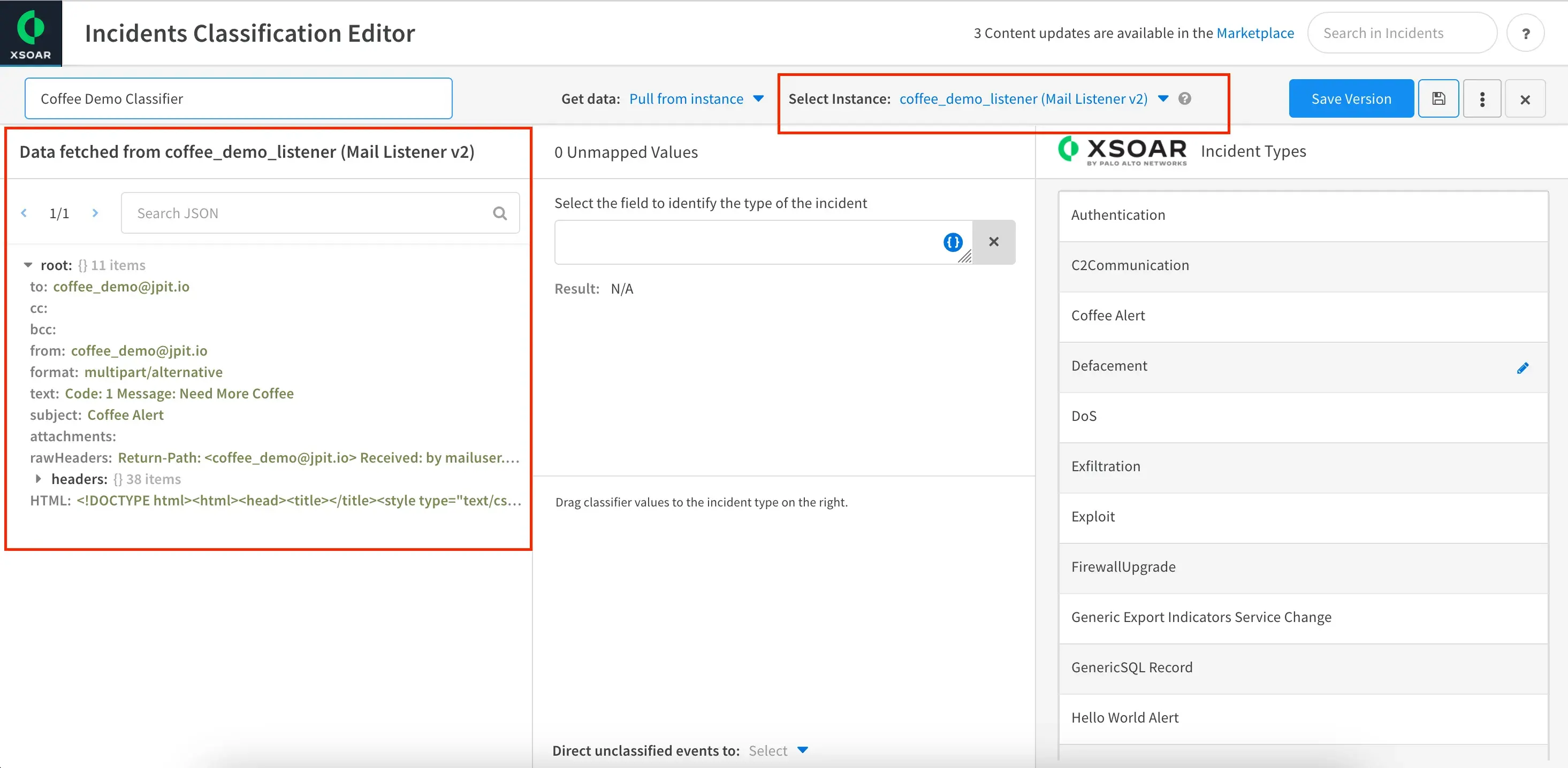Viewport: 1568px width, 768px height.
Task: Expand the headers JSON node
Action: 39,479
